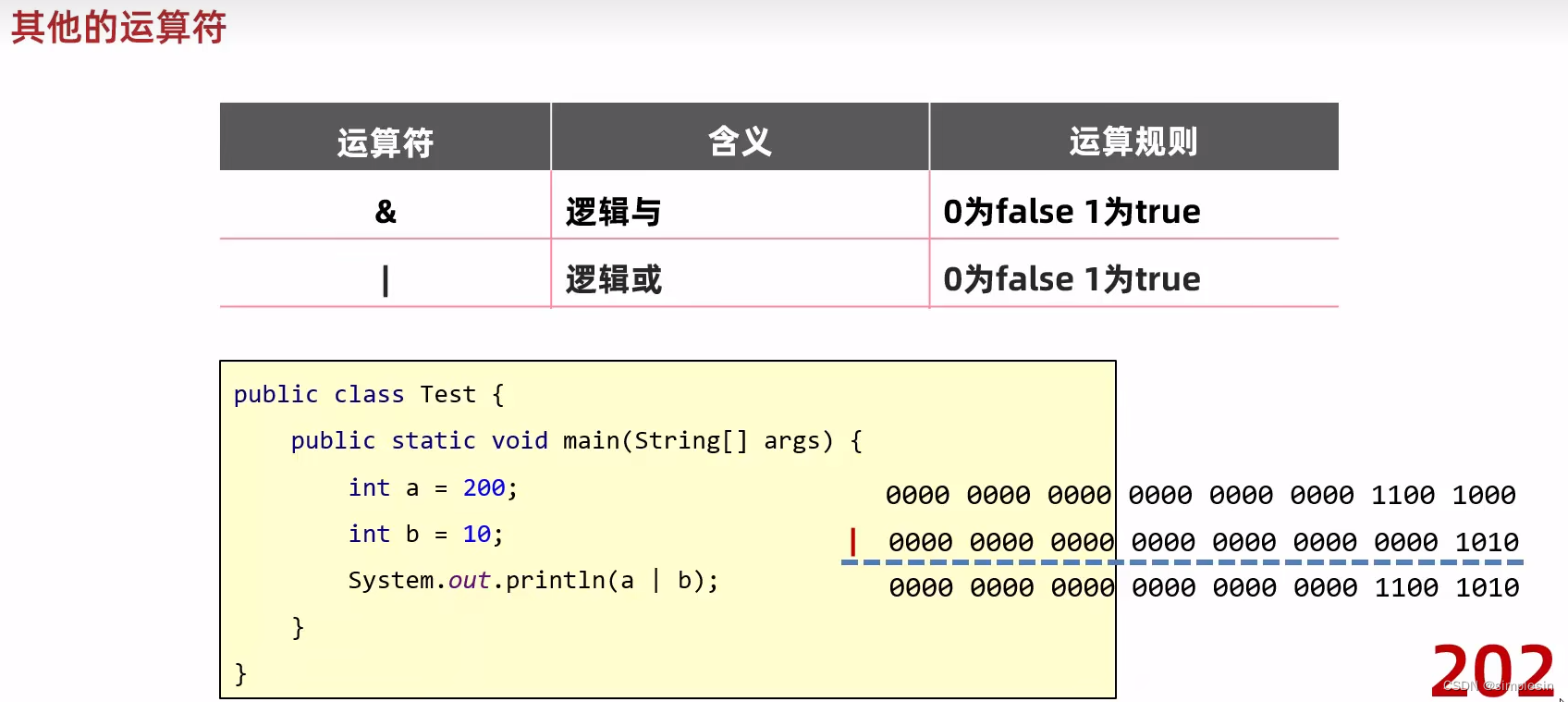The height and width of the screenshot is (702, 1568).
Task: Click the line 'public class Test {'
Action: [369, 395]
